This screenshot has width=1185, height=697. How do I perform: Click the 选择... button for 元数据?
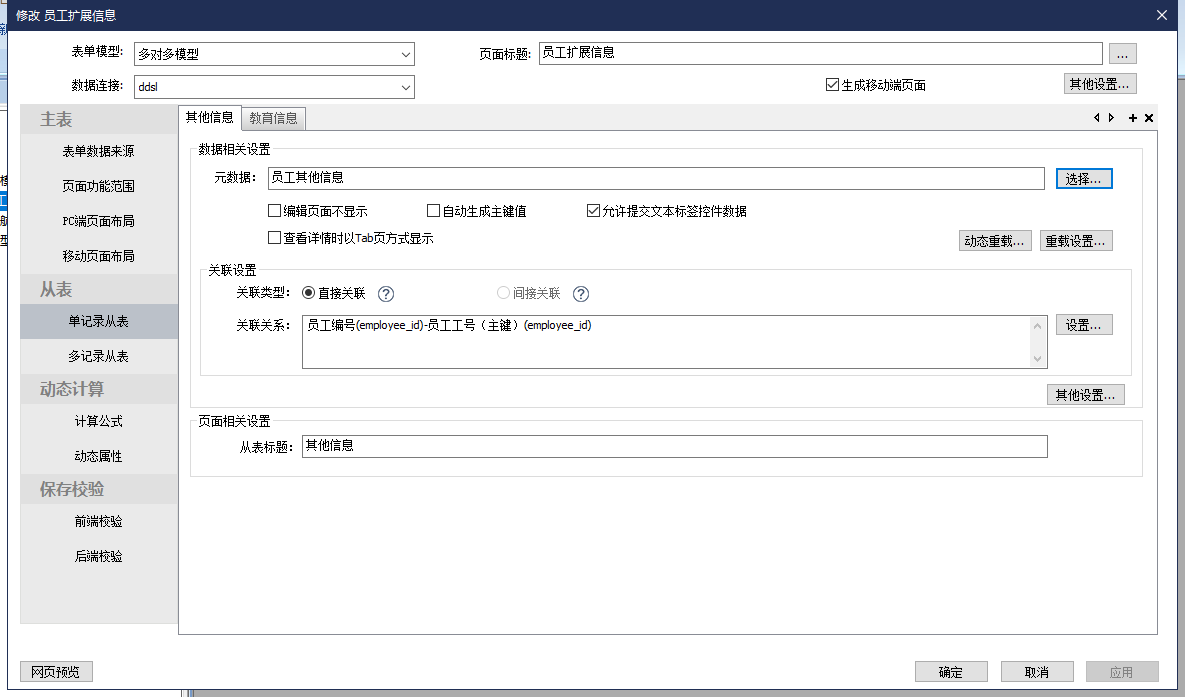click(1084, 178)
